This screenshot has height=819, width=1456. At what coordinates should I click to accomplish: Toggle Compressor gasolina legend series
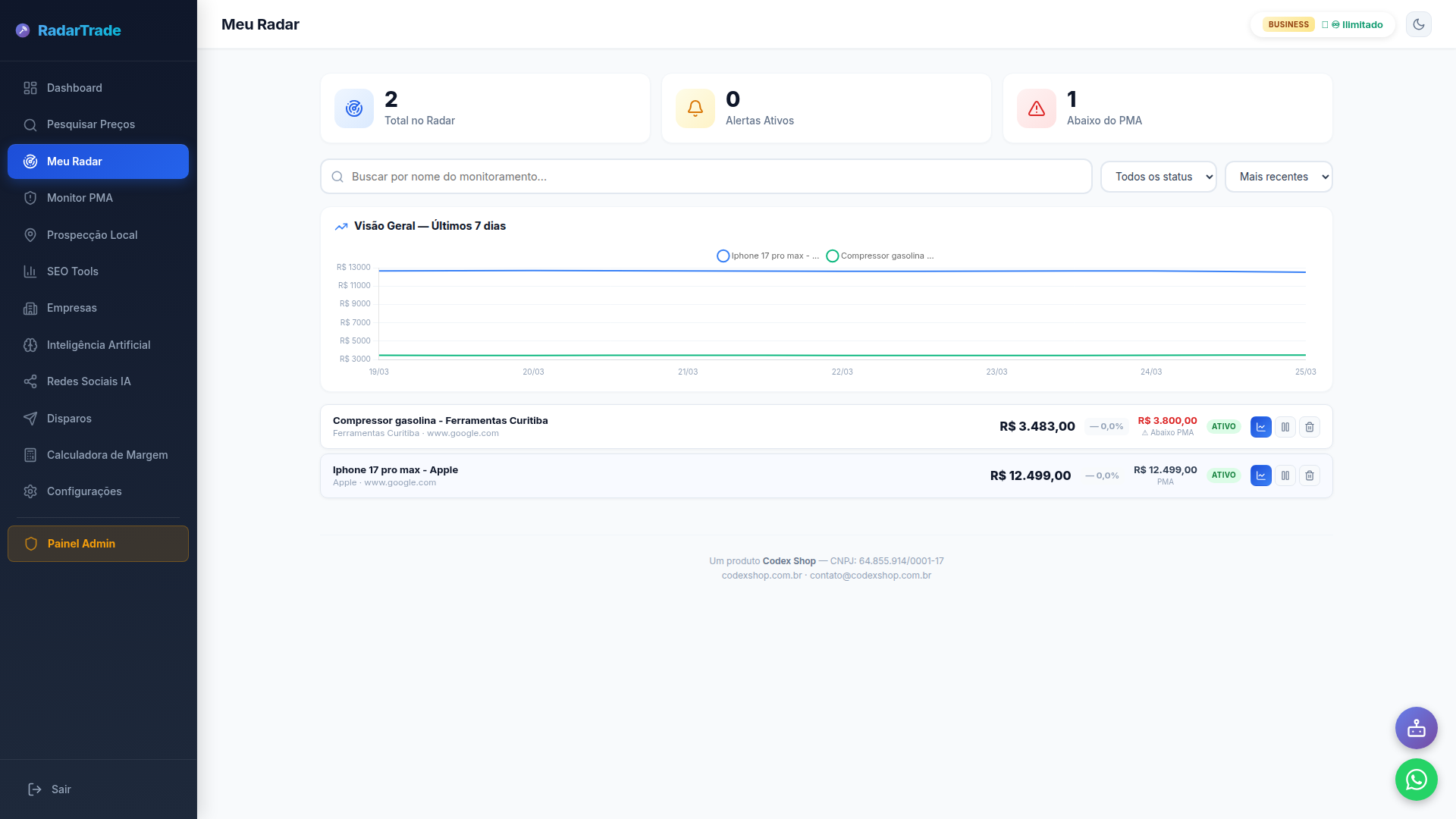pos(880,256)
